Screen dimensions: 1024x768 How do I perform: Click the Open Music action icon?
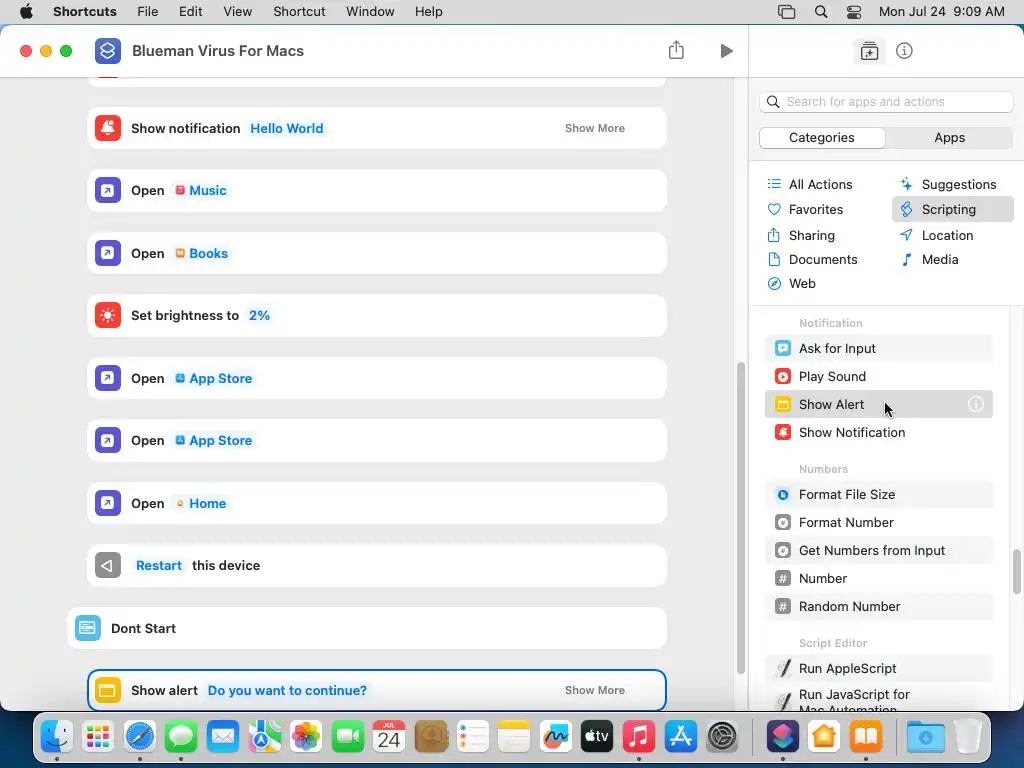[x=108, y=190]
